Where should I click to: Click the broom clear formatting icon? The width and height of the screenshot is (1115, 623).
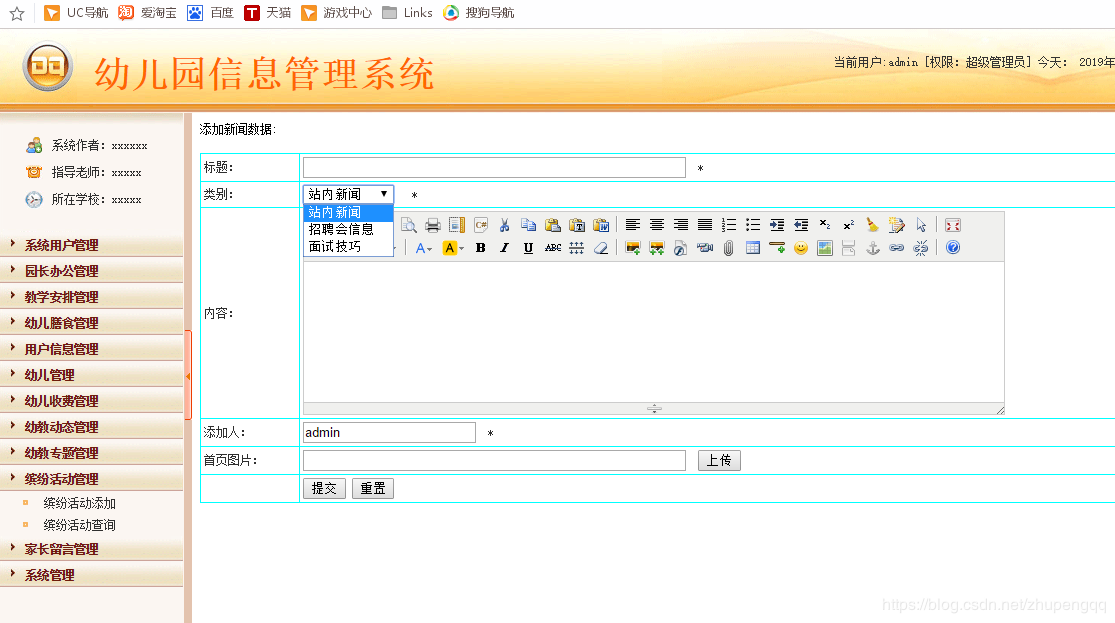click(873, 225)
